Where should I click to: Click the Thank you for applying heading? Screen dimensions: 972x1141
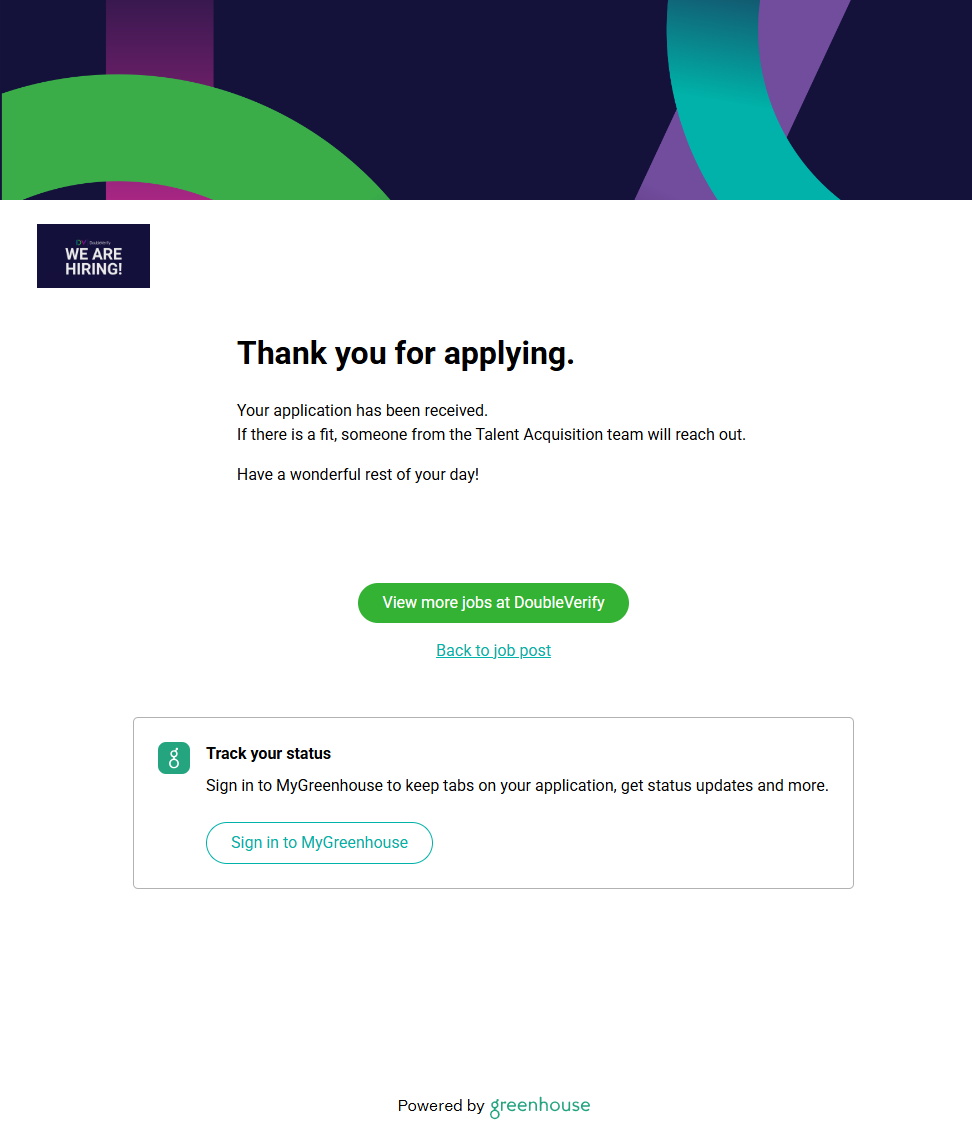[405, 353]
